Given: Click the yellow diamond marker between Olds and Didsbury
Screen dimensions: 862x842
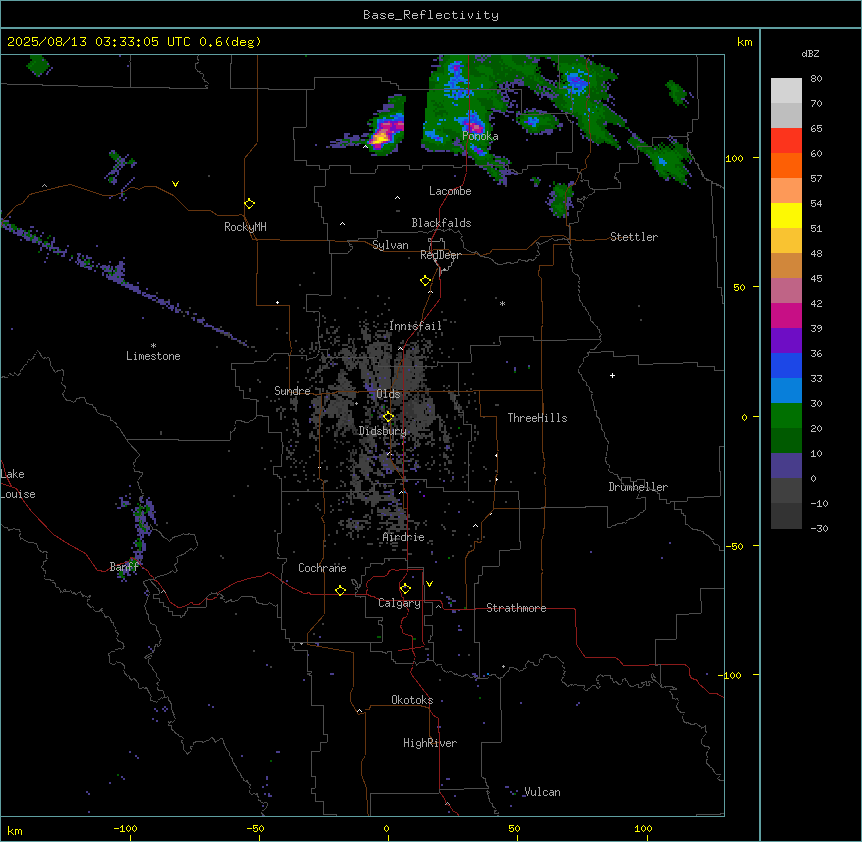Looking at the screenshot, I should pyautogui.click(x=388, y=417).
